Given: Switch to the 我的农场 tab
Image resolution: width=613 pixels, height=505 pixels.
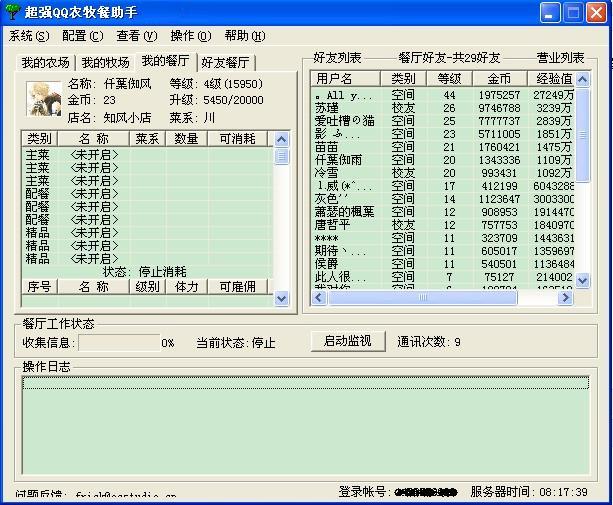Looking at the screenshot, I should (x=45, y=63).
